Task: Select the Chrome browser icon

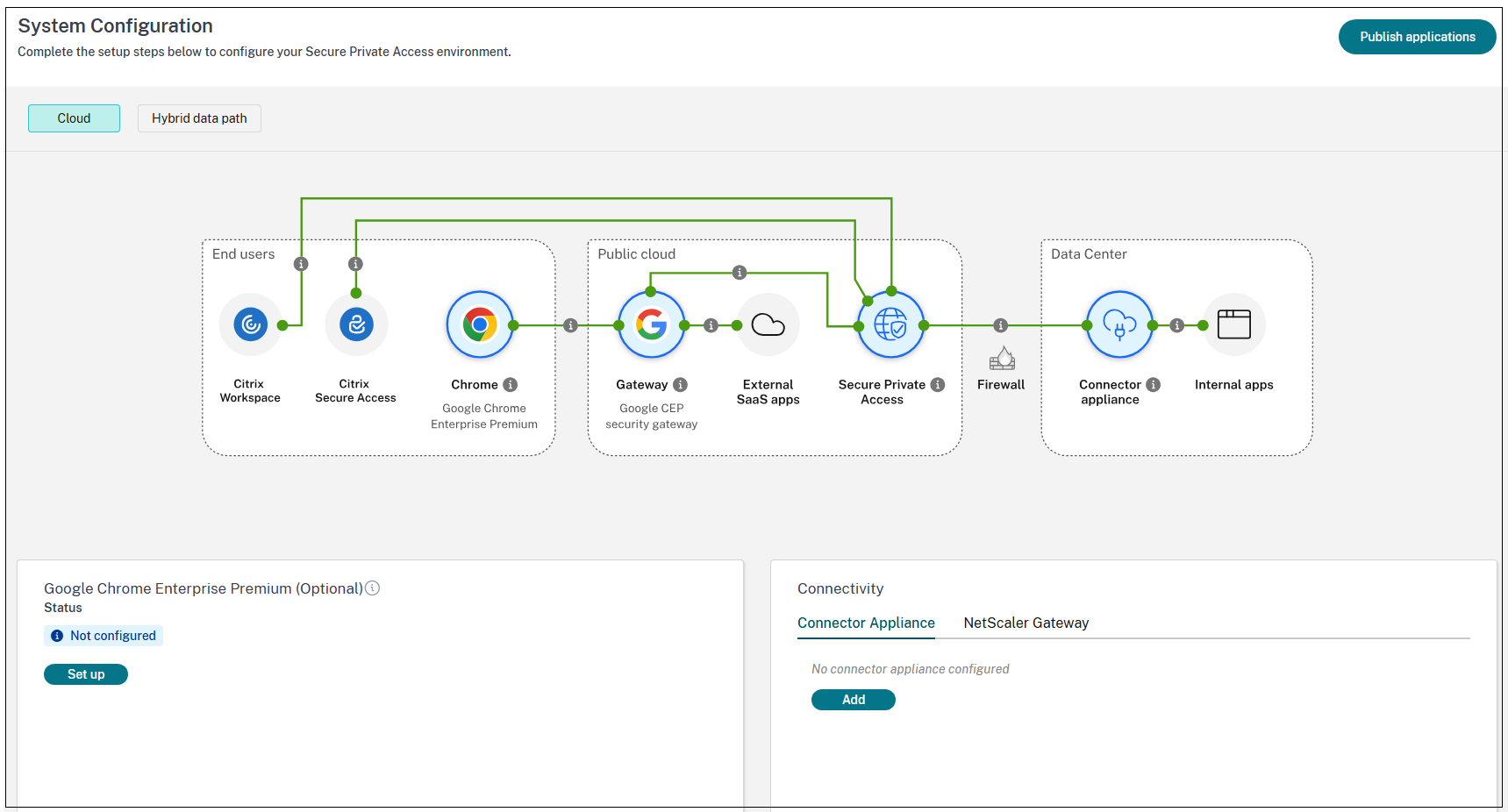Action: 480,325
